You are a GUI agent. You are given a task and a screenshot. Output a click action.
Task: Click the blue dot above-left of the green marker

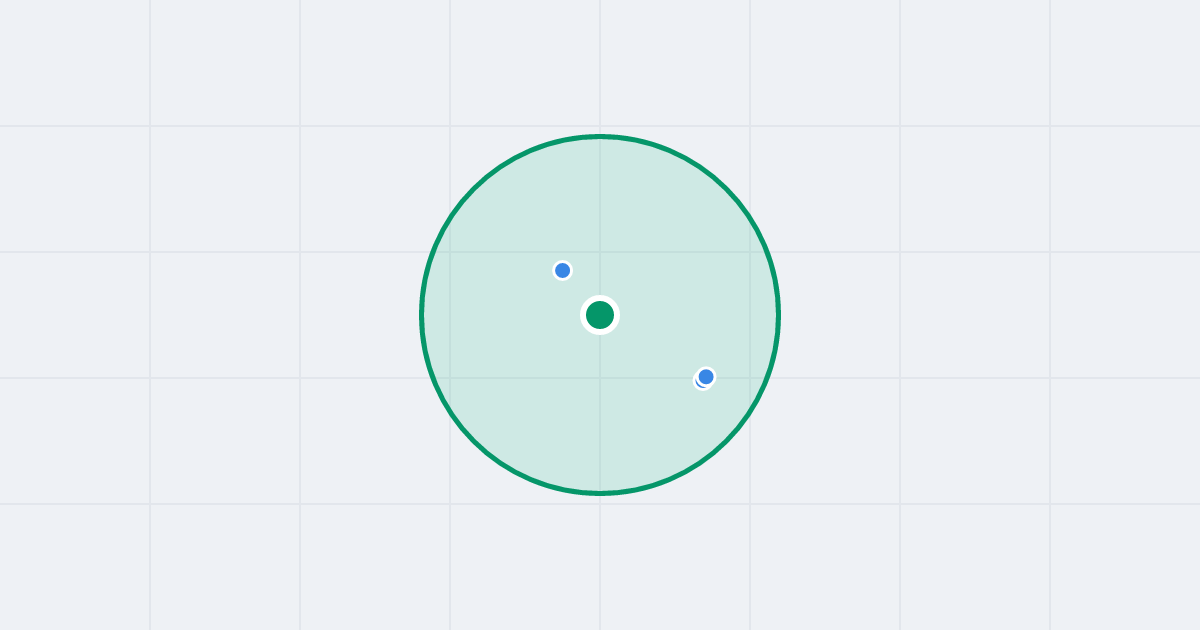(563, 270)
